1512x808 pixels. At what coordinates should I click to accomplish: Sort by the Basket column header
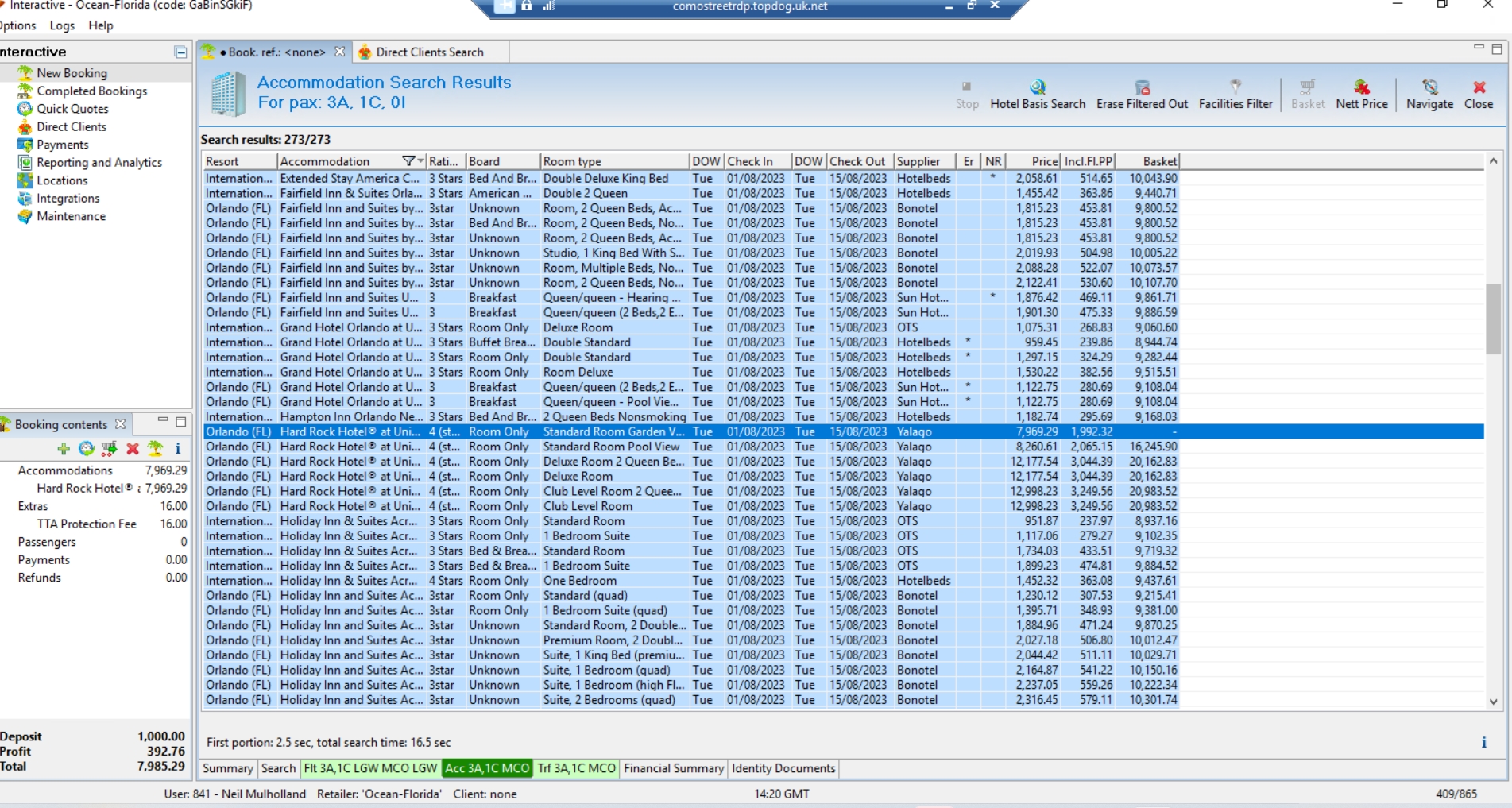click(x=1147, y=161)
